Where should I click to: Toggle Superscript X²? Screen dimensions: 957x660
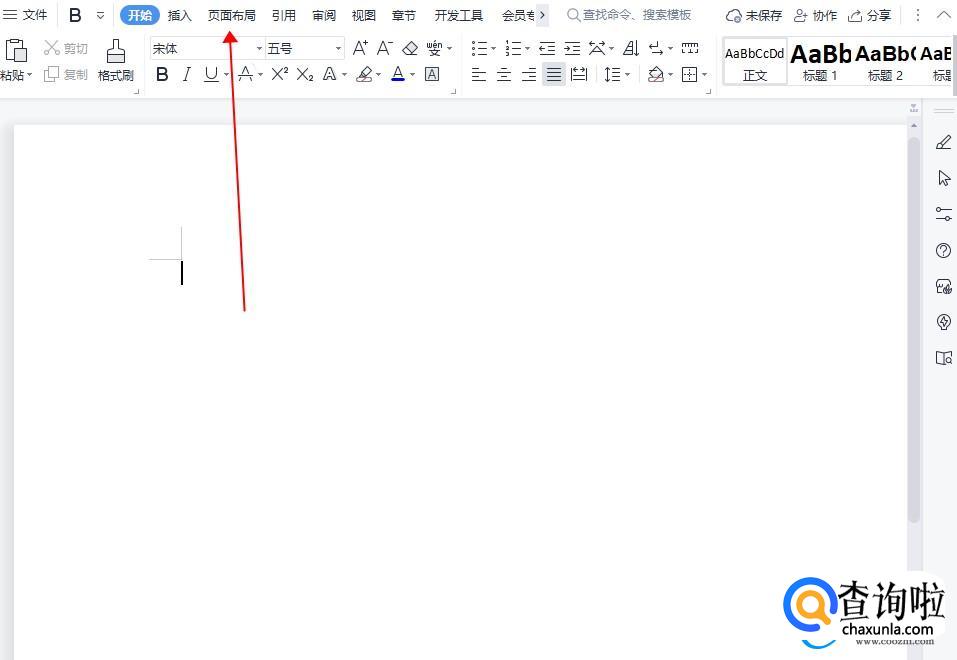tap(280, 74)
